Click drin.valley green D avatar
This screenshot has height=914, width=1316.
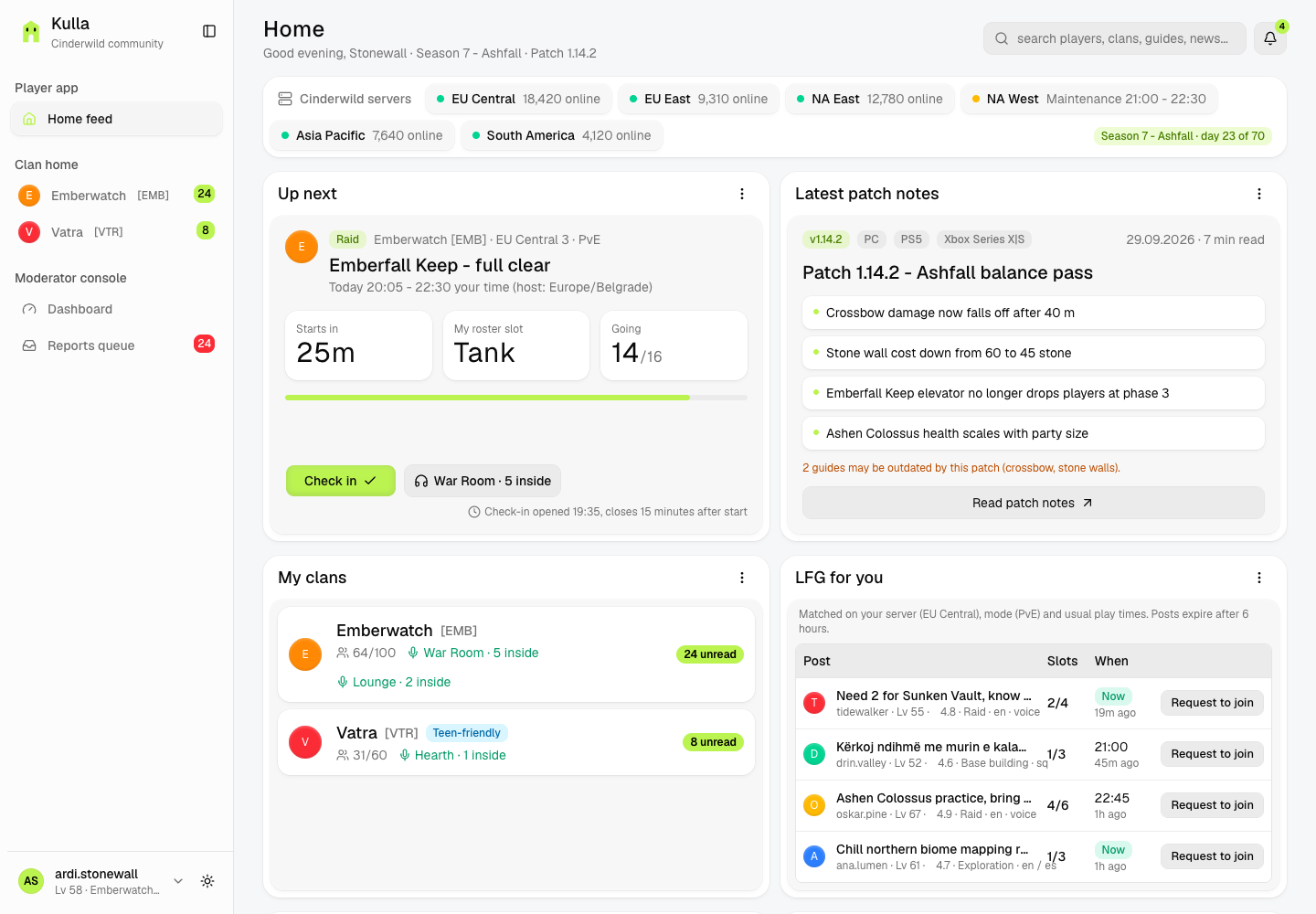click(814, 754)
